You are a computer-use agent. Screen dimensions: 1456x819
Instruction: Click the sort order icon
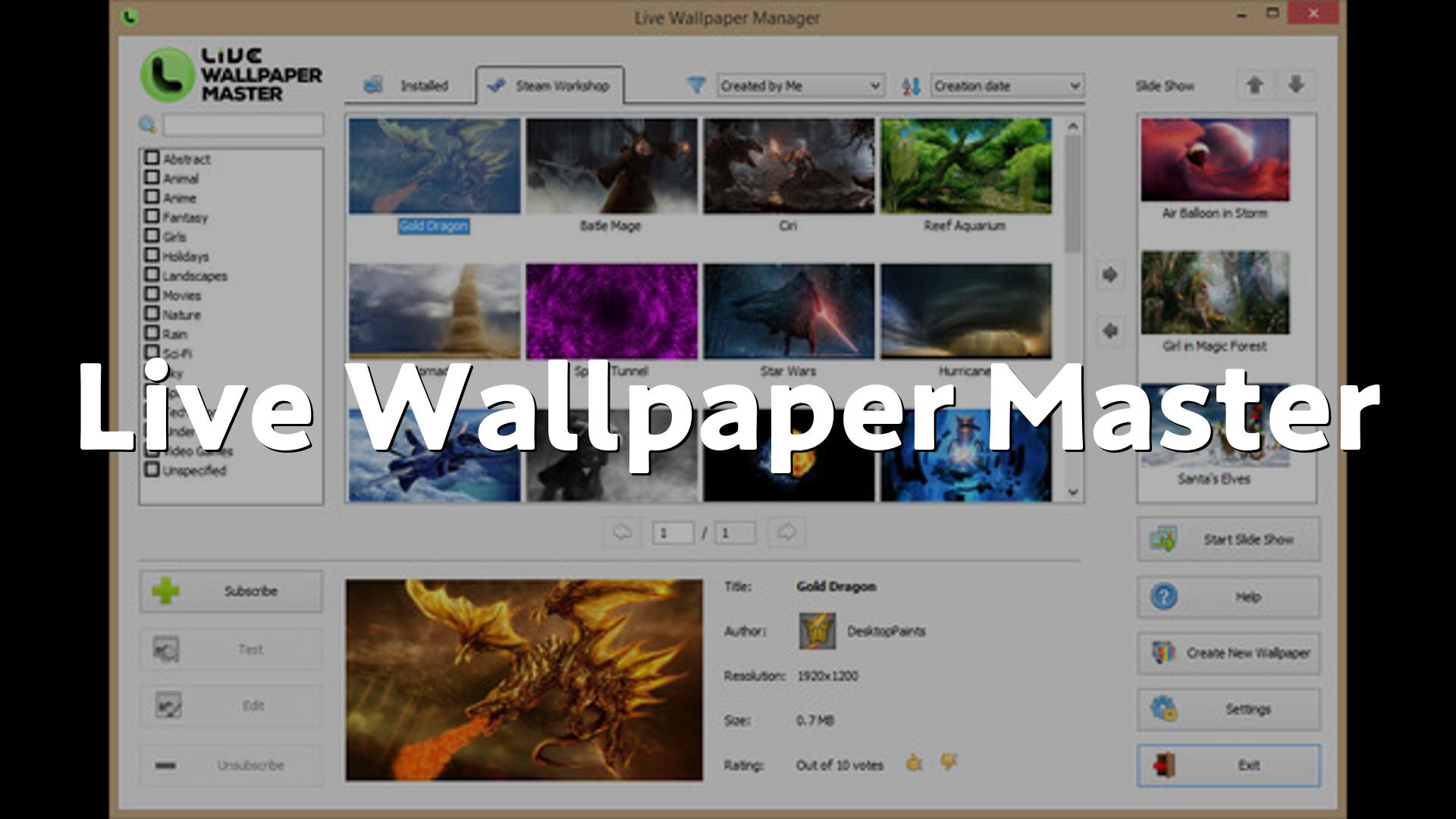(911, 86)
